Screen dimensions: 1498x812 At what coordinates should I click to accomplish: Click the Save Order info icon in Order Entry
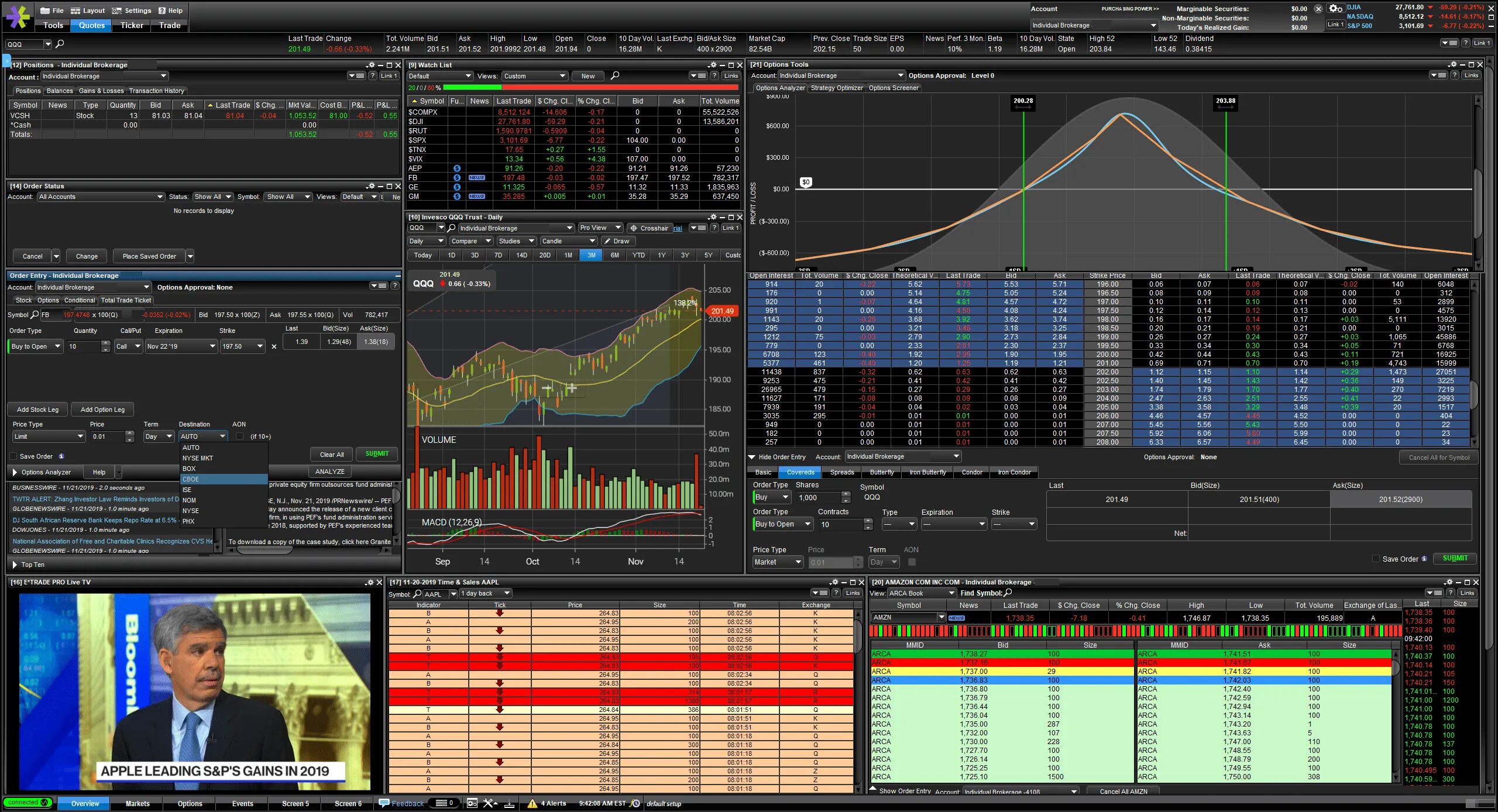click(61, 456)
